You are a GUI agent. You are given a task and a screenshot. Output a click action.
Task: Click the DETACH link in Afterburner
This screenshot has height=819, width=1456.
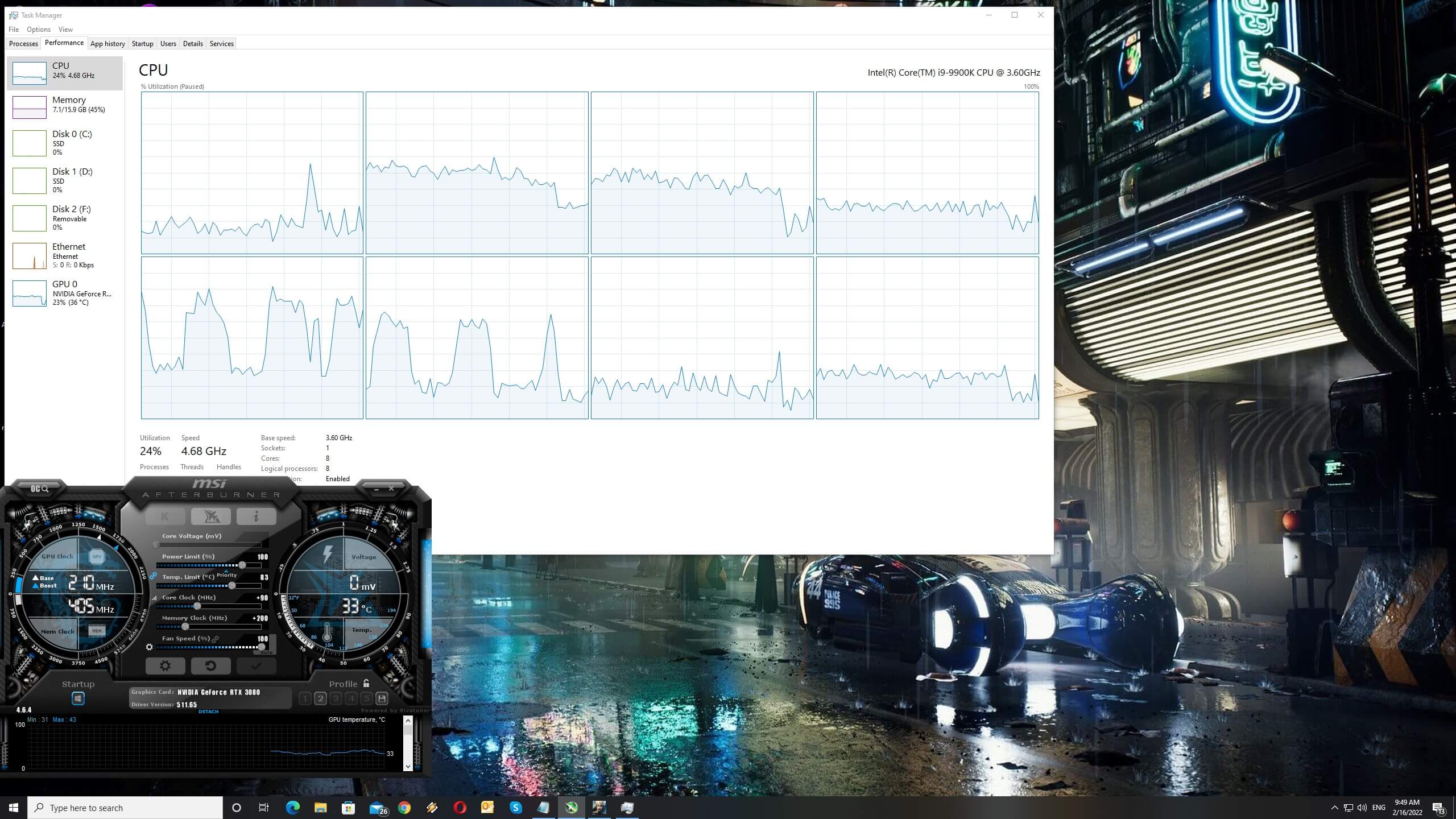pos(208,712)
